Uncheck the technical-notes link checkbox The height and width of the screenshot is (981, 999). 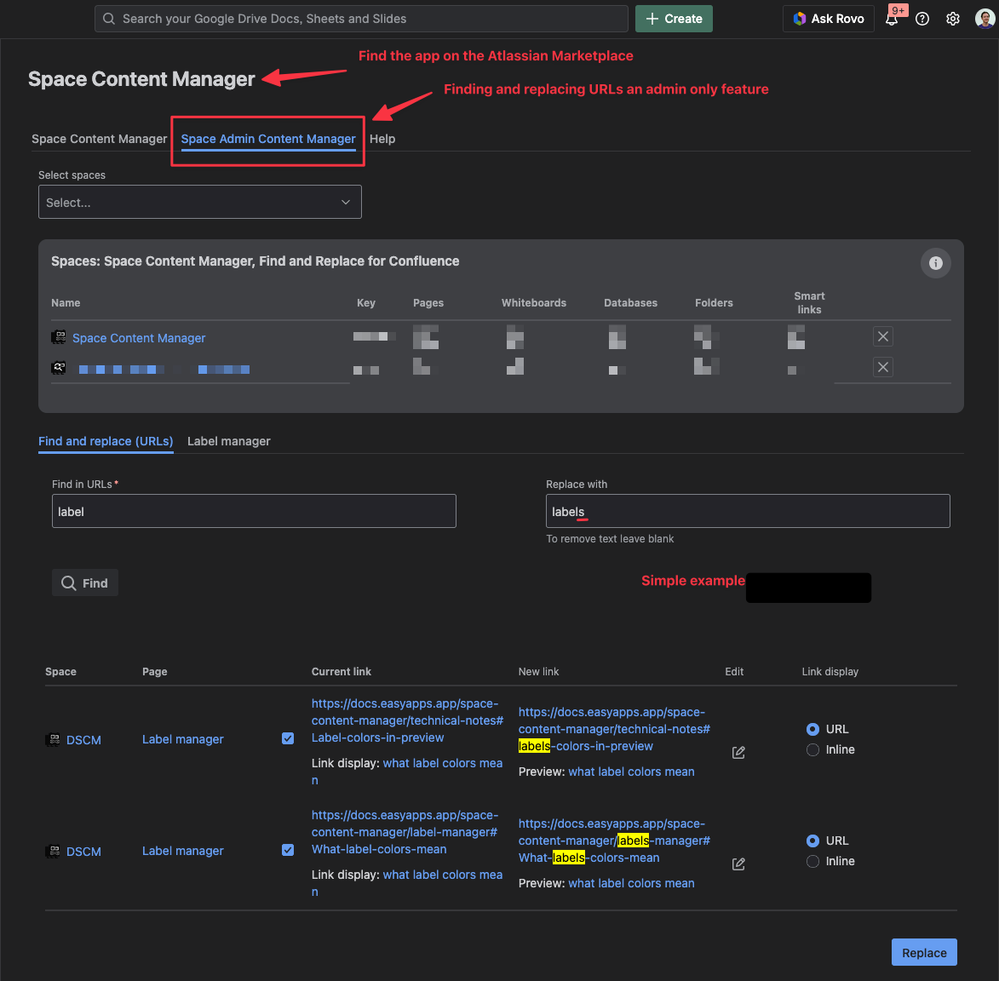click(287, 738)
